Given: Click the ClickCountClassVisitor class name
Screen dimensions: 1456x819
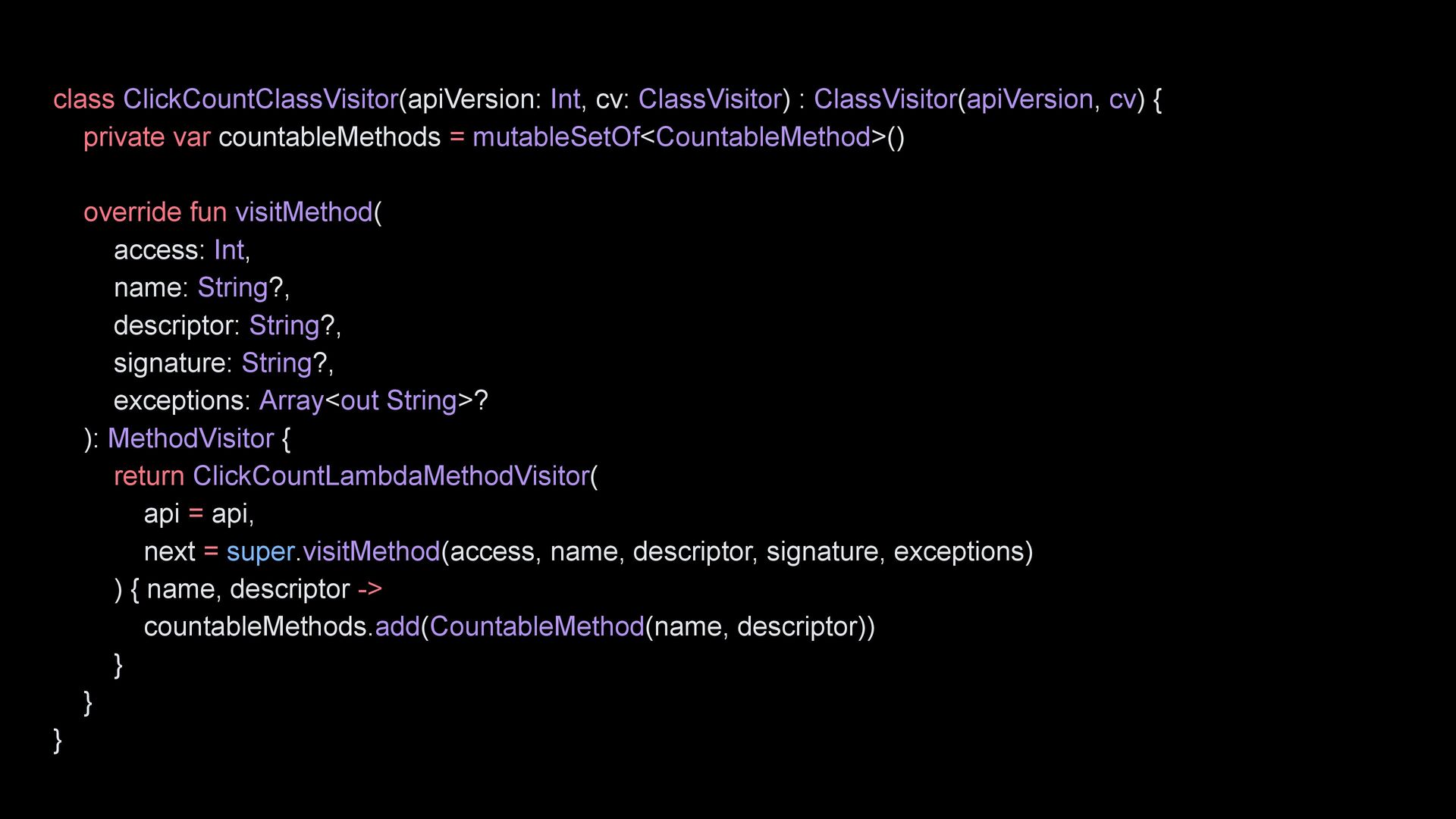Looking at the screenshot, I should pyautogui.click(x=260, y=99).
